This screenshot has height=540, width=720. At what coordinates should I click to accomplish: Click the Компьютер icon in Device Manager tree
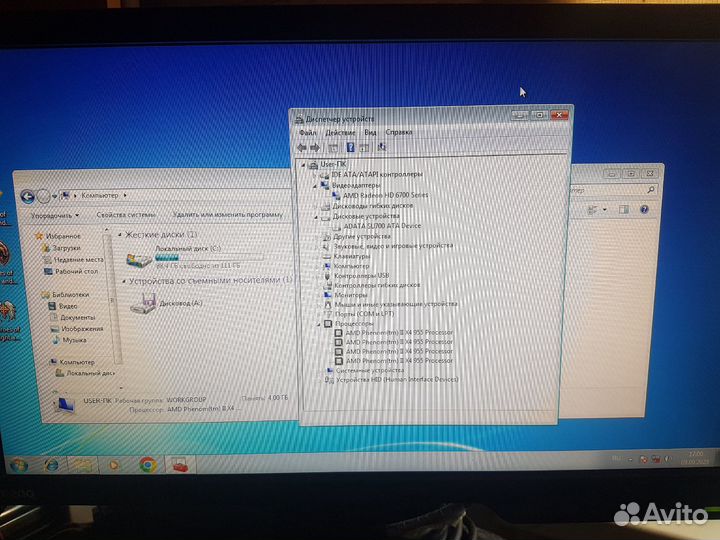(x=327, y=266)
